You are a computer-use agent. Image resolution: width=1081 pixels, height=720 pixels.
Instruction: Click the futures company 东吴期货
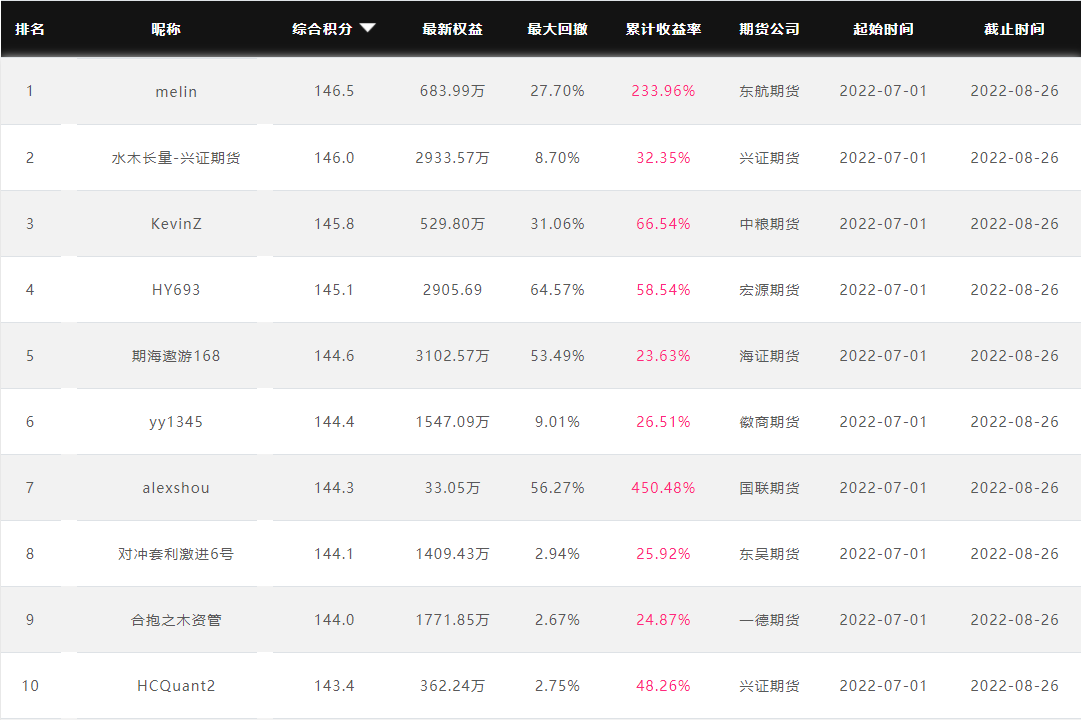pos(769,554)
